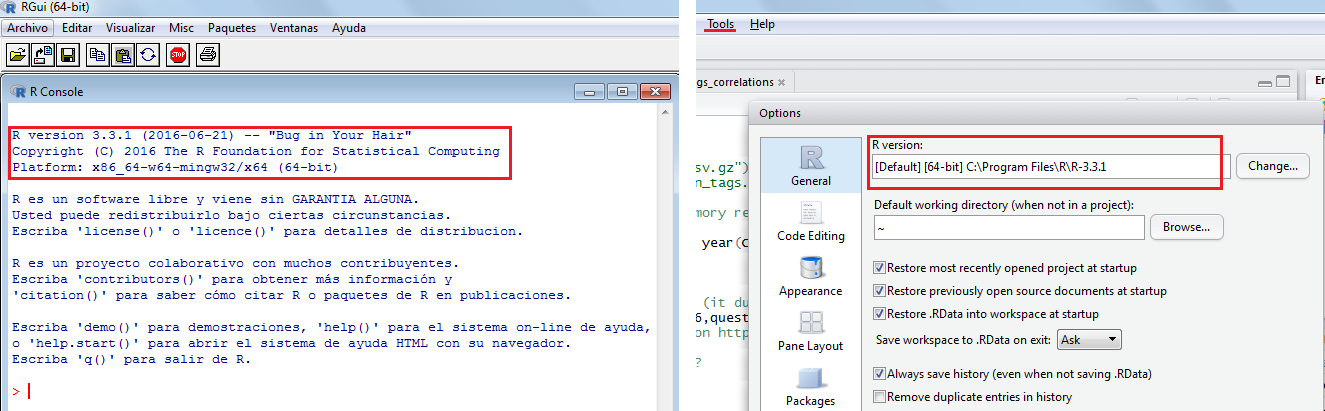Select the Code Editing options category

(x=810, y=221)
